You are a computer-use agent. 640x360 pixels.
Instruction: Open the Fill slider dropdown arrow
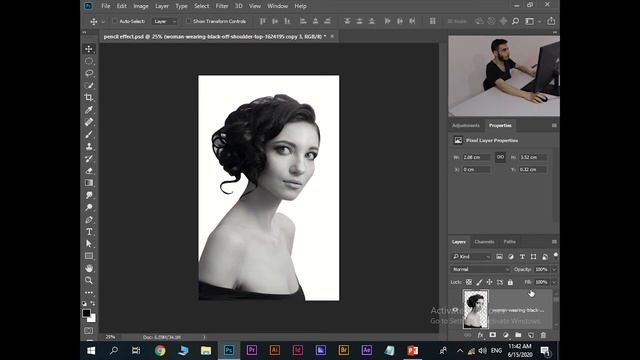click(x=554, y=282)
